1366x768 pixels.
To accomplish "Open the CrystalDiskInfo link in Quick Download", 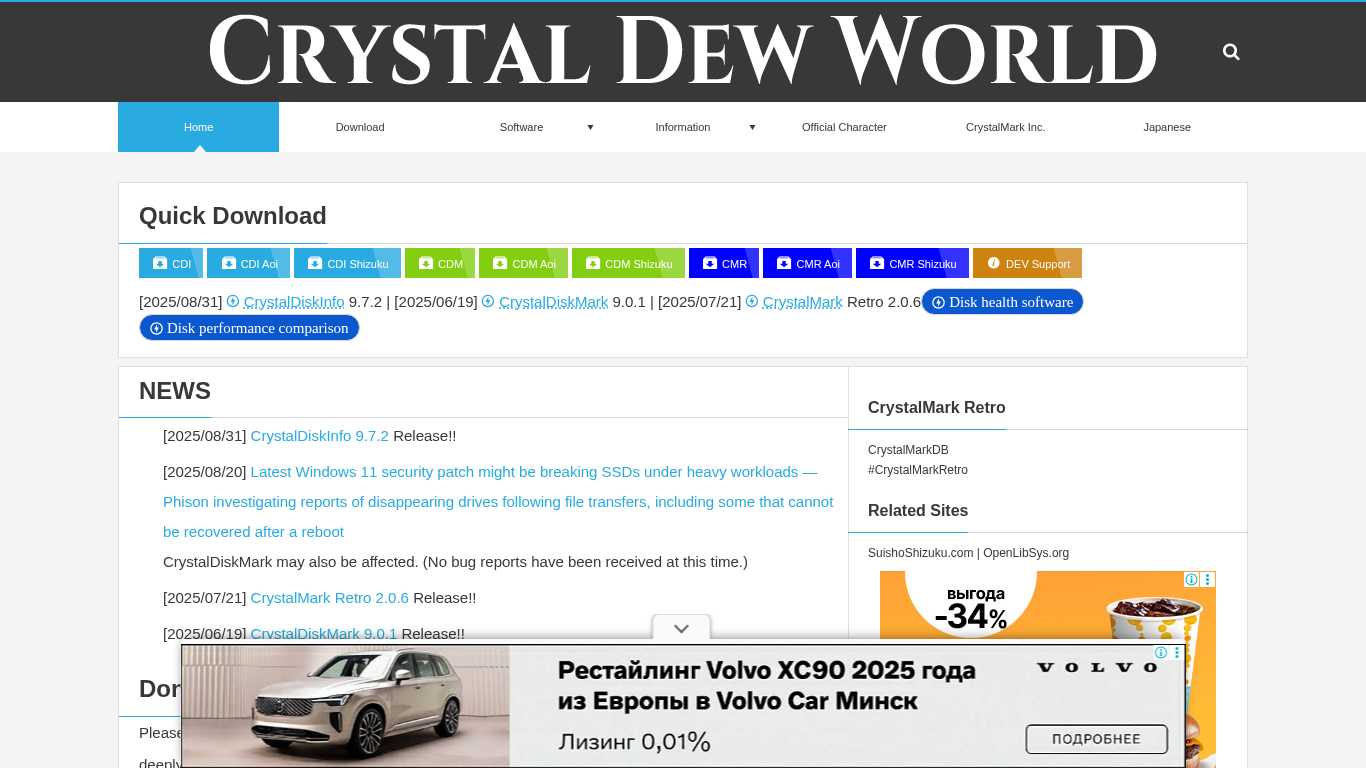I will coord(294,302).
